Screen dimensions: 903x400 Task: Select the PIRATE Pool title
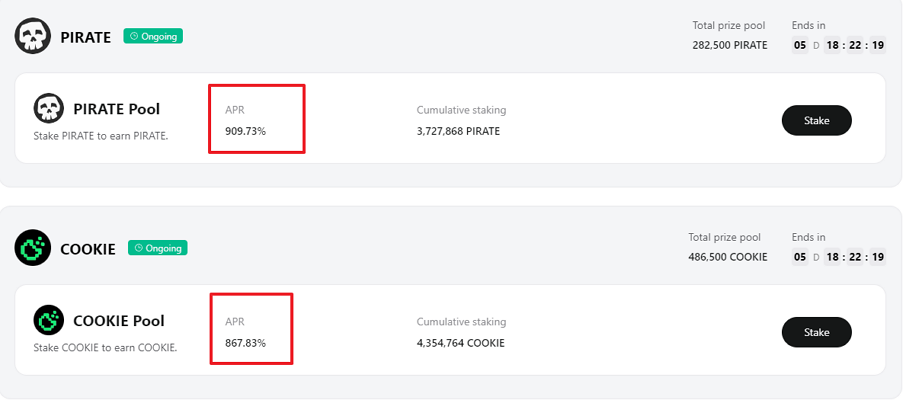117,109
